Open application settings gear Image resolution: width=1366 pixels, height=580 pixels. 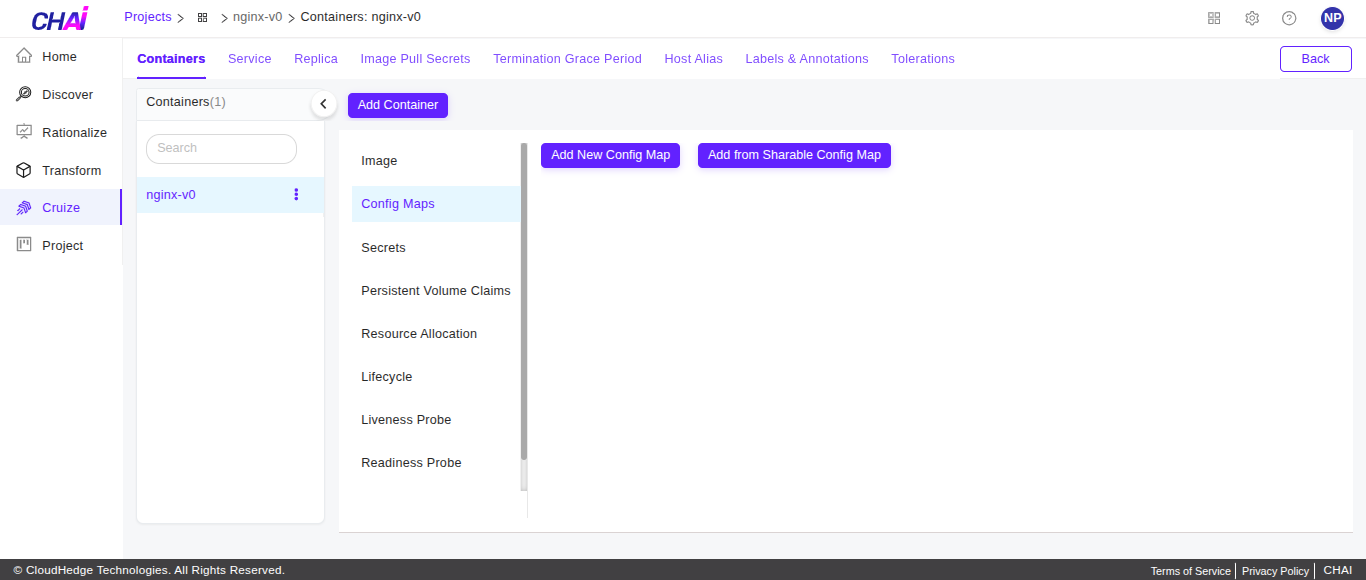(x=1251, y=17)
